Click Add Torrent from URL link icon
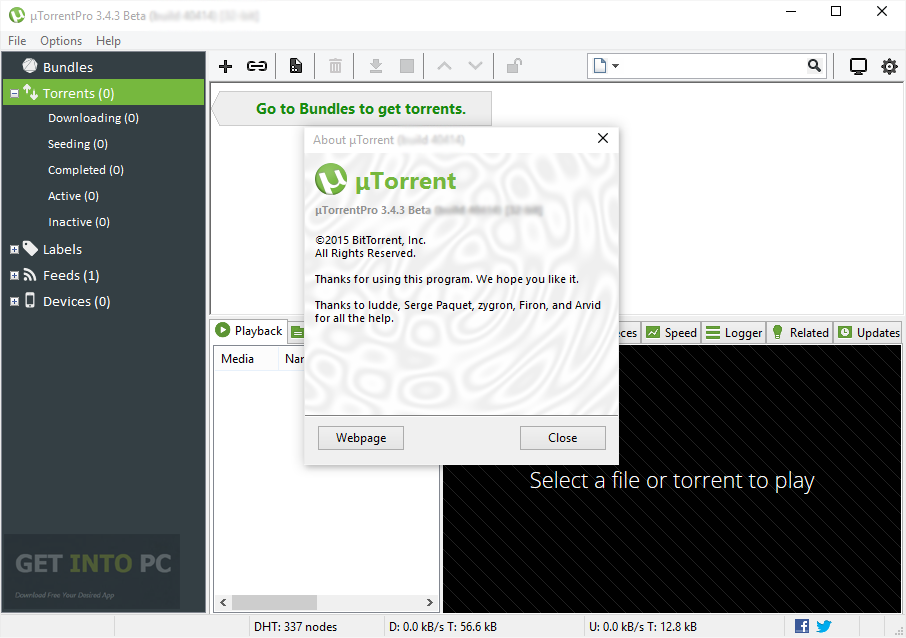The height and width of the screenshot is (638, 906). click(257, 66)
